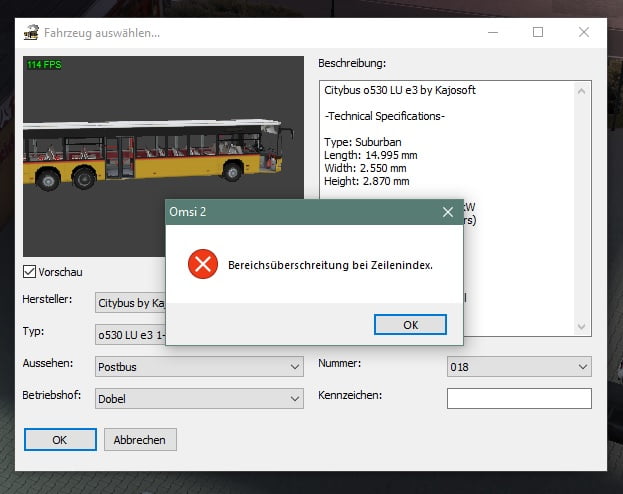
Task: Close the Fahrzeug auswählen window
Action: point(584,32)
